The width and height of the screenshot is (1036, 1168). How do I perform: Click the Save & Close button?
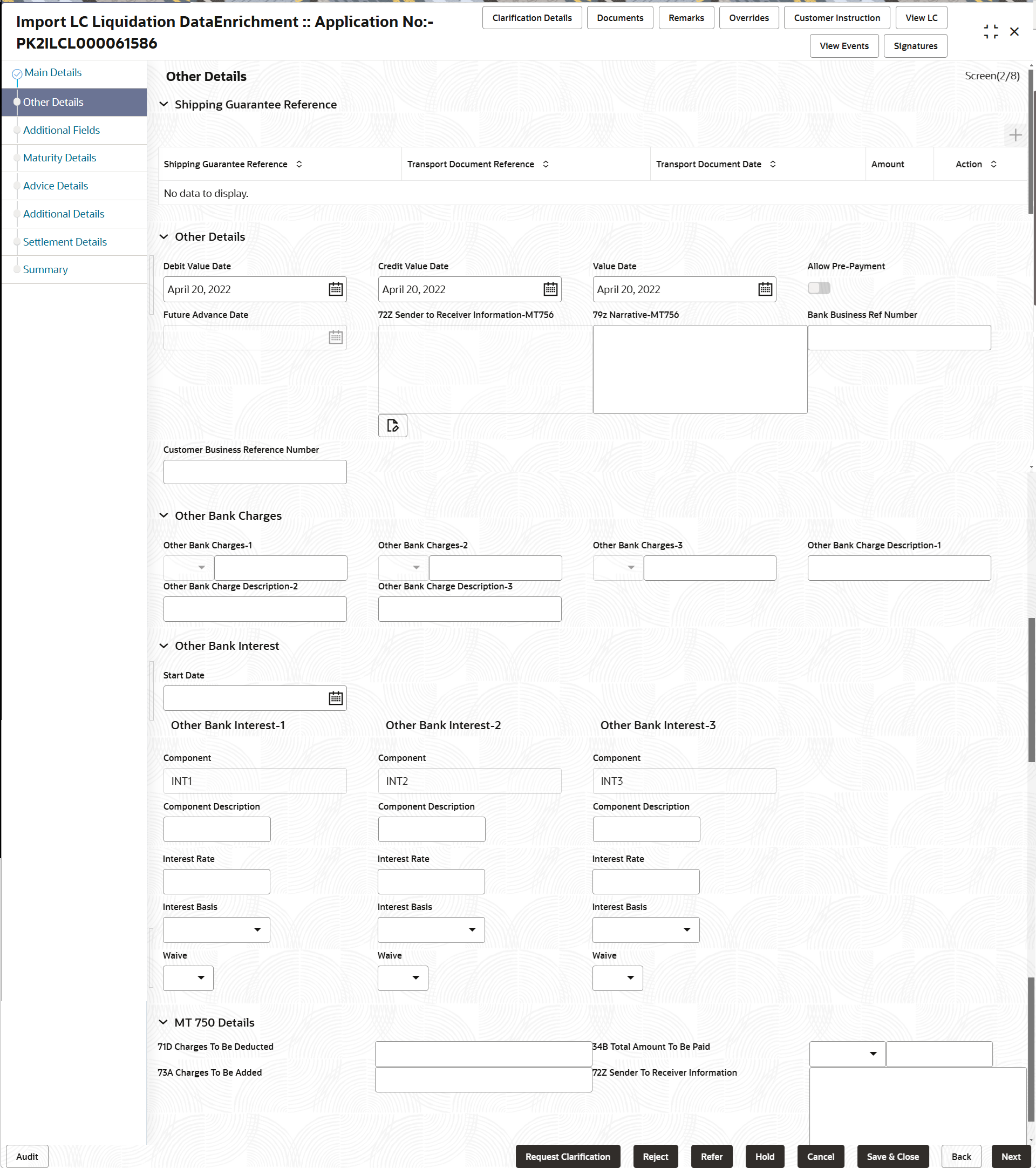pos(892,1156)
